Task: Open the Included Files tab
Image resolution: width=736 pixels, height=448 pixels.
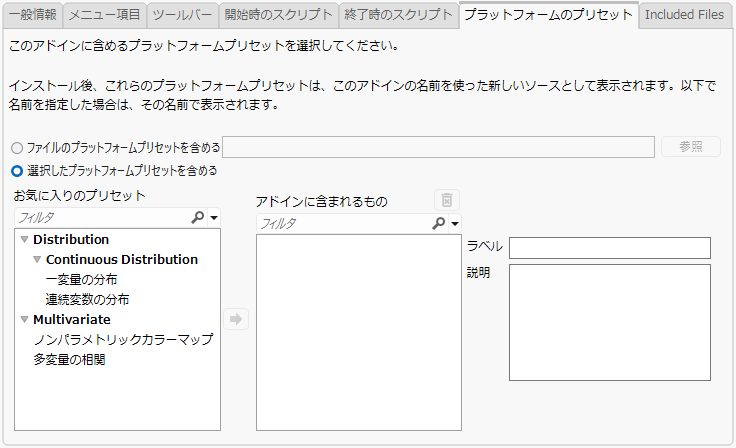Action: [x=684, y=15]
